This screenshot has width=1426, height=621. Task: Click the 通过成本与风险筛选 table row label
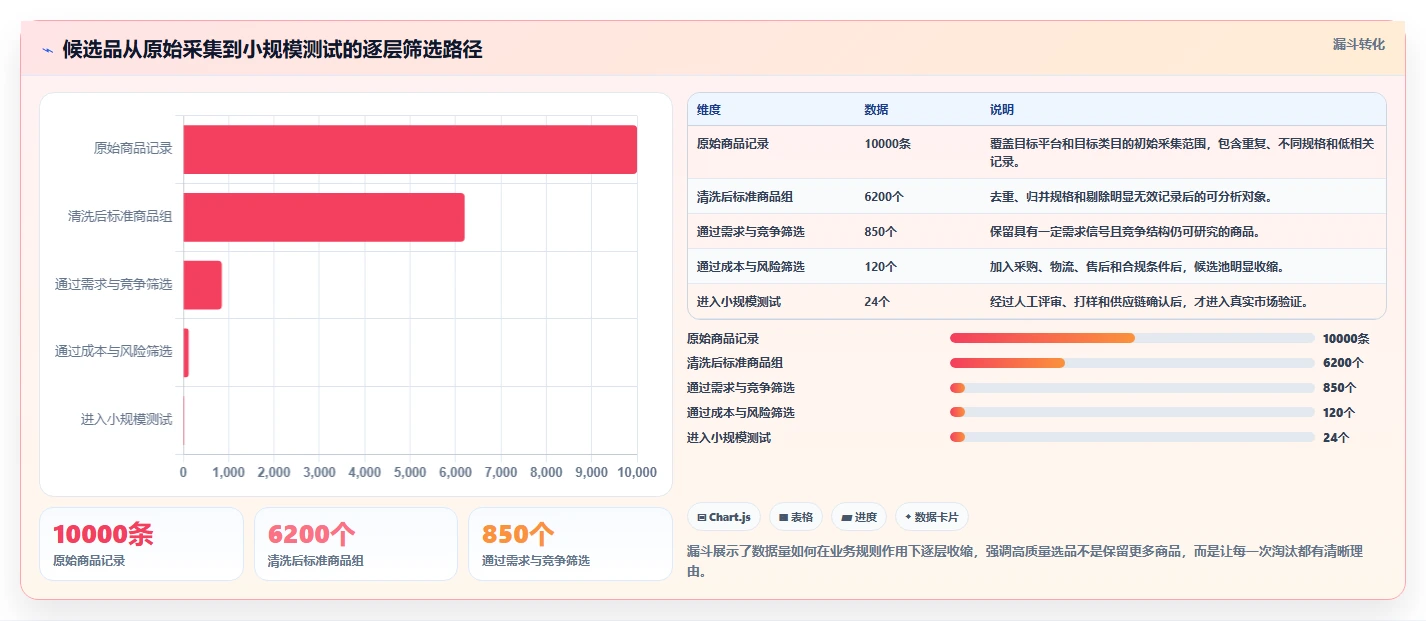pos(751,267)
